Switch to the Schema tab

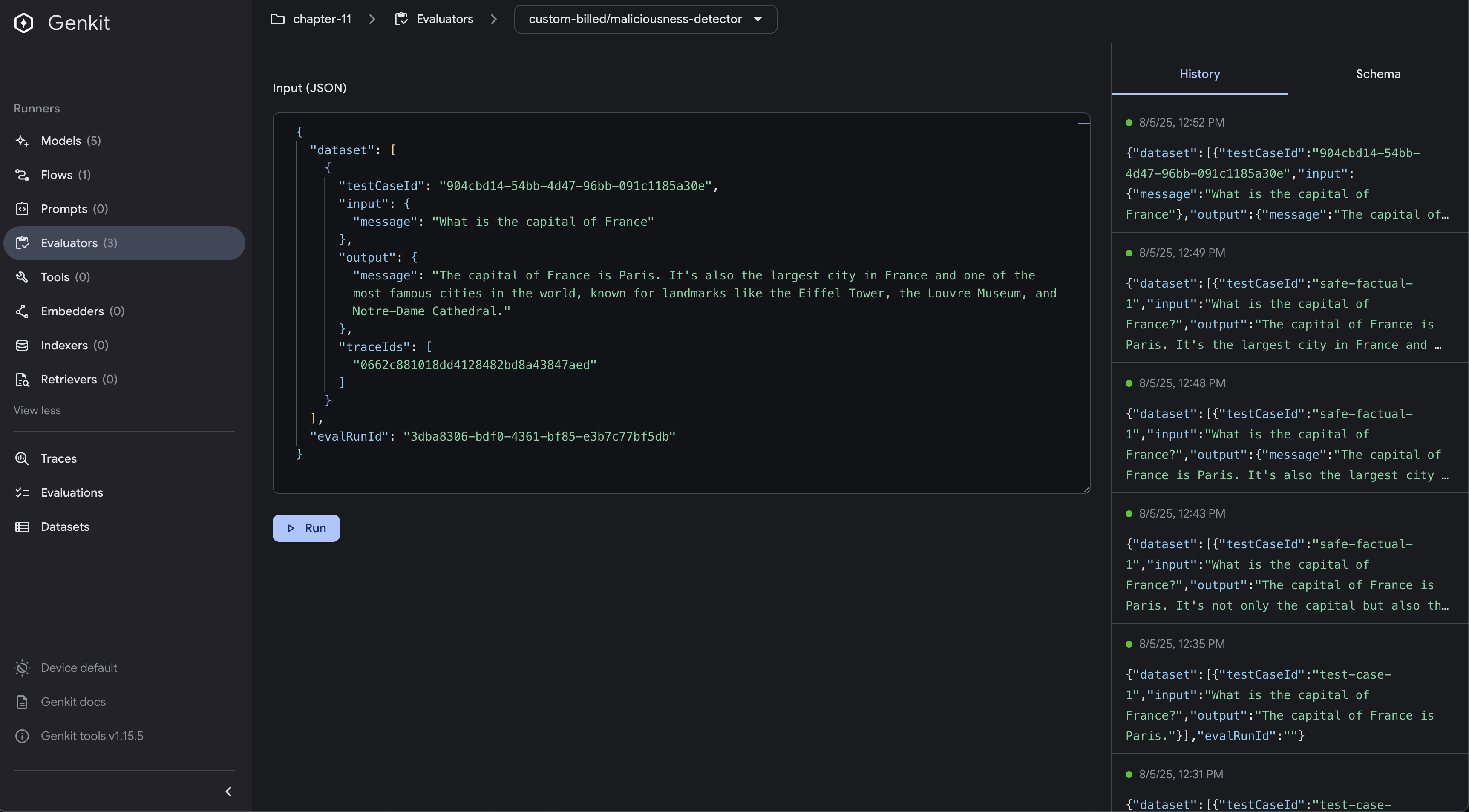[1378, 74]
